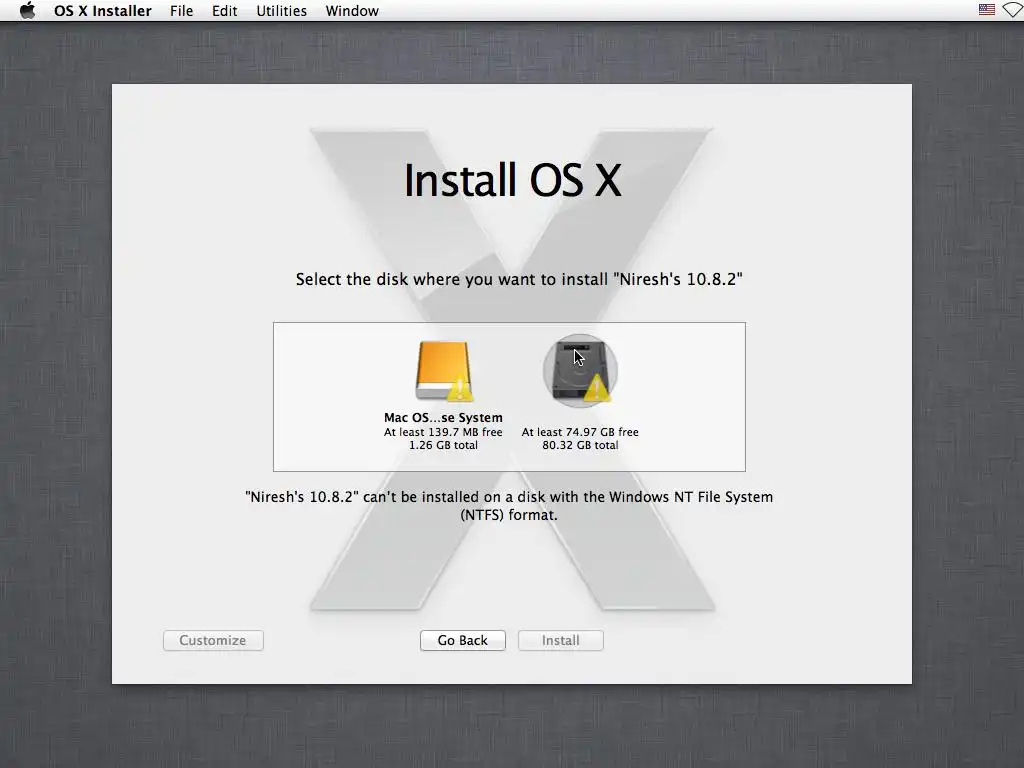The height and width of the screenshot is (768, 1024).
Task: Select the gray 80.32 GB hard disk
Action: 580,370
